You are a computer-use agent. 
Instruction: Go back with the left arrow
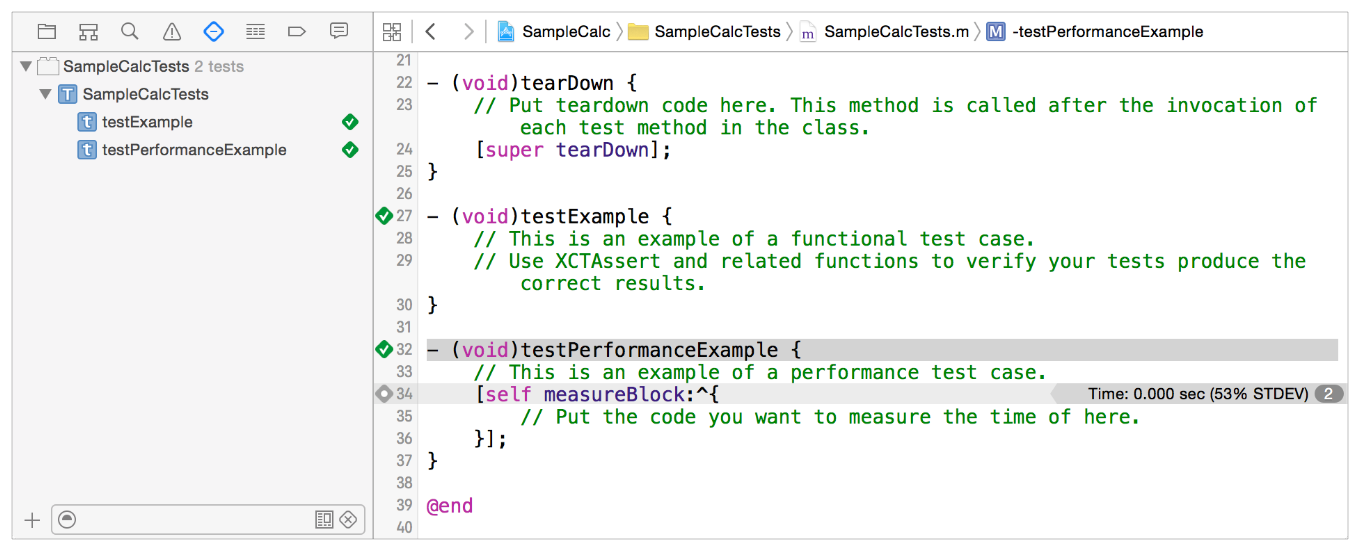(x=430, y=31)
